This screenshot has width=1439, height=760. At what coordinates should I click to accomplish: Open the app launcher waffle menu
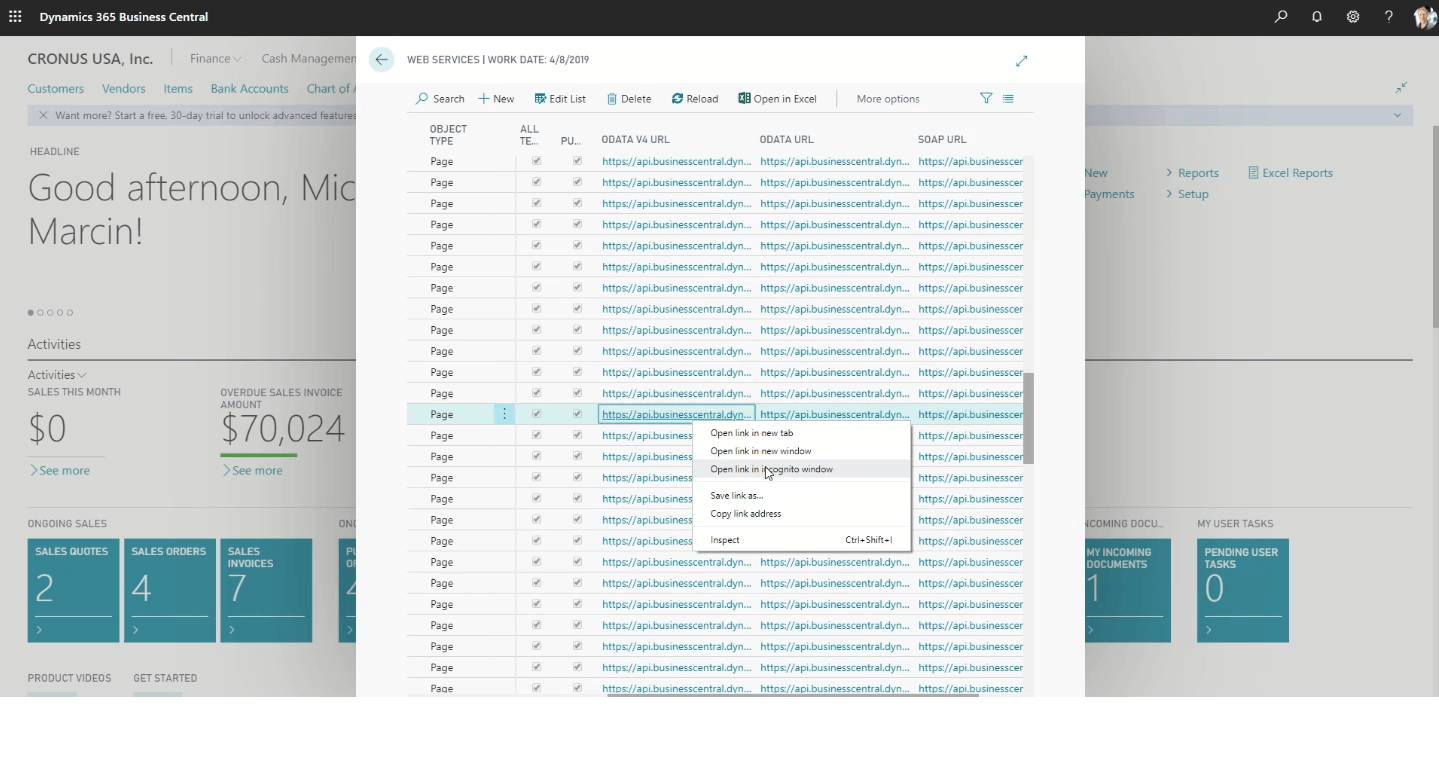pyautogui.click(x=15, y=17)
